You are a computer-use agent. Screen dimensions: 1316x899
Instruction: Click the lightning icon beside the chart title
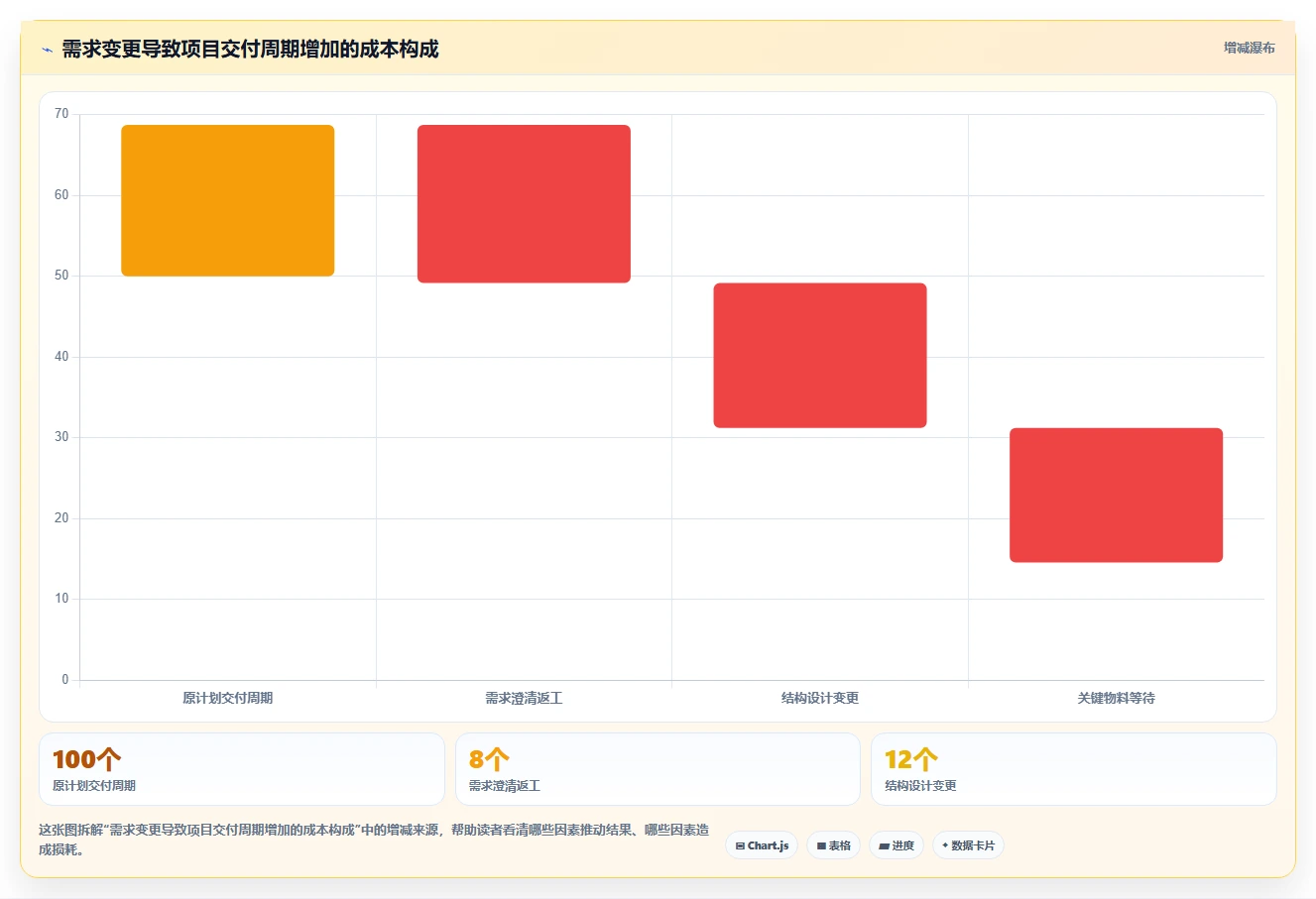(x=47, y=50)
